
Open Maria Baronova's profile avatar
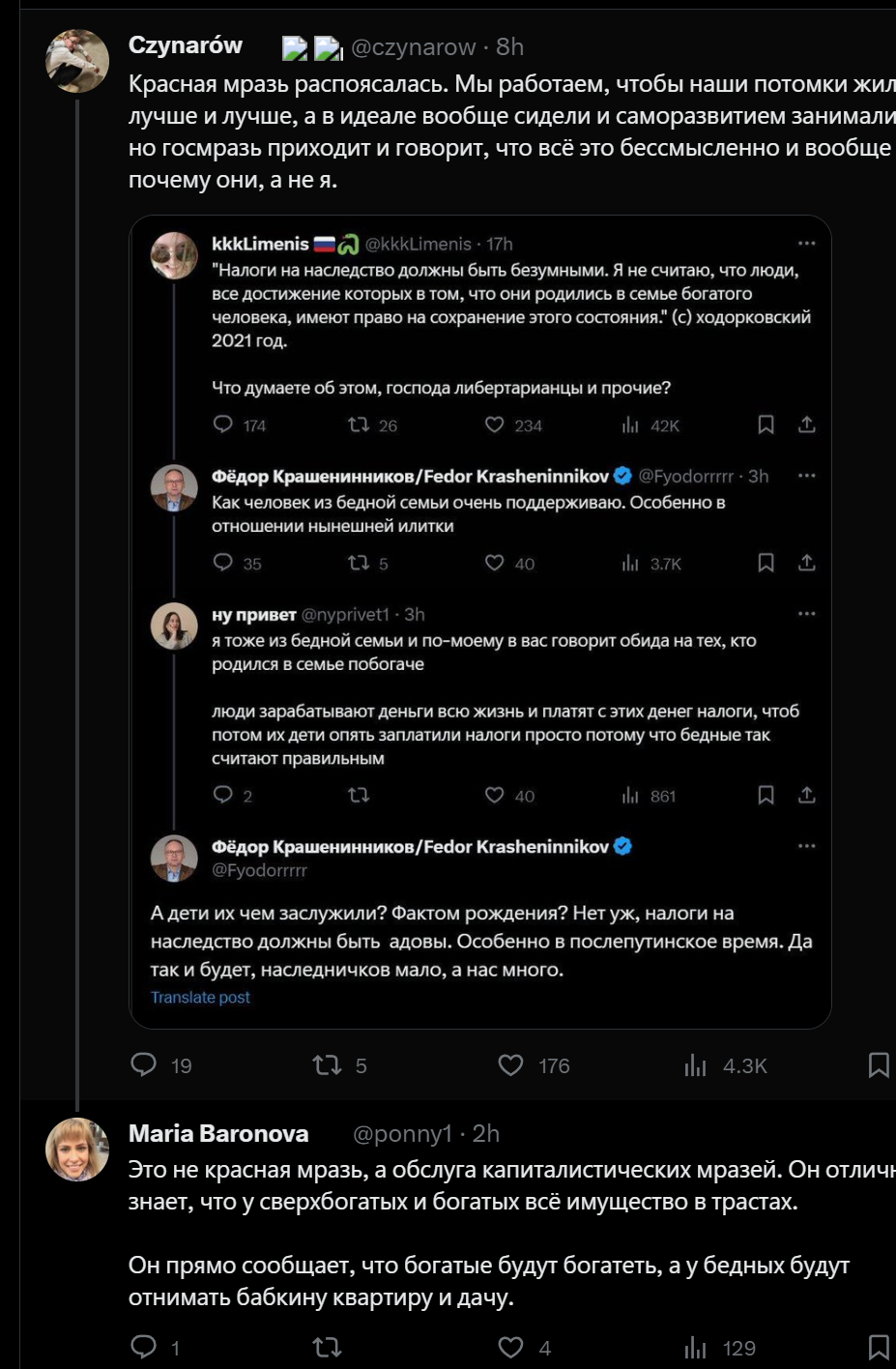coord(77,1150)
